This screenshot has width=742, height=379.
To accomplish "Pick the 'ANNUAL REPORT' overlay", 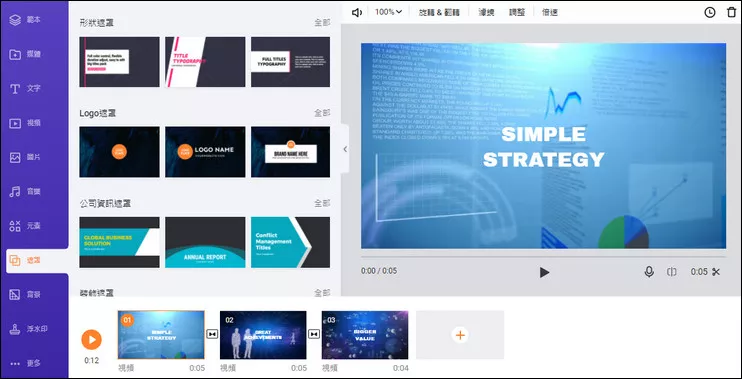I will point(205,242).
